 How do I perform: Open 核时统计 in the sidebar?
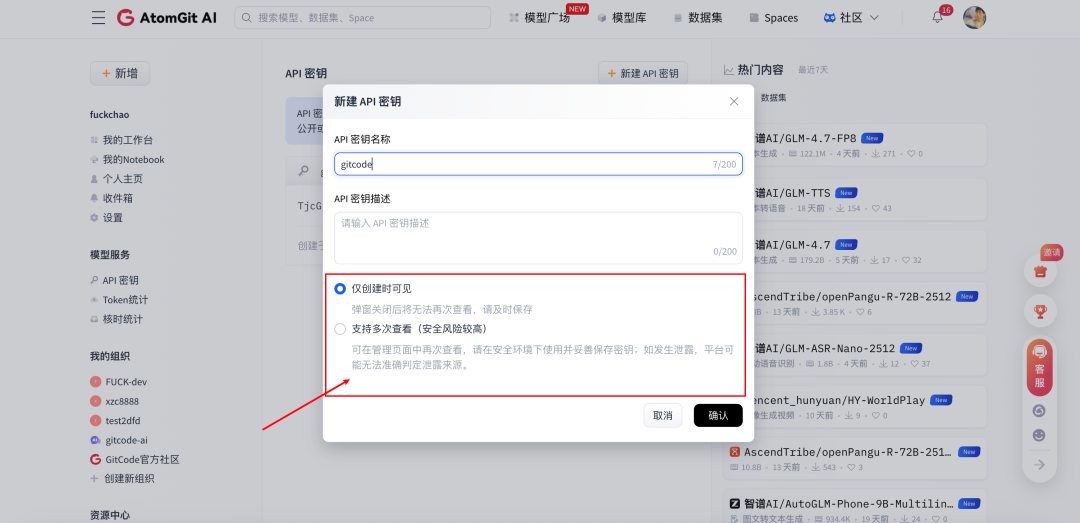point(116,319)
